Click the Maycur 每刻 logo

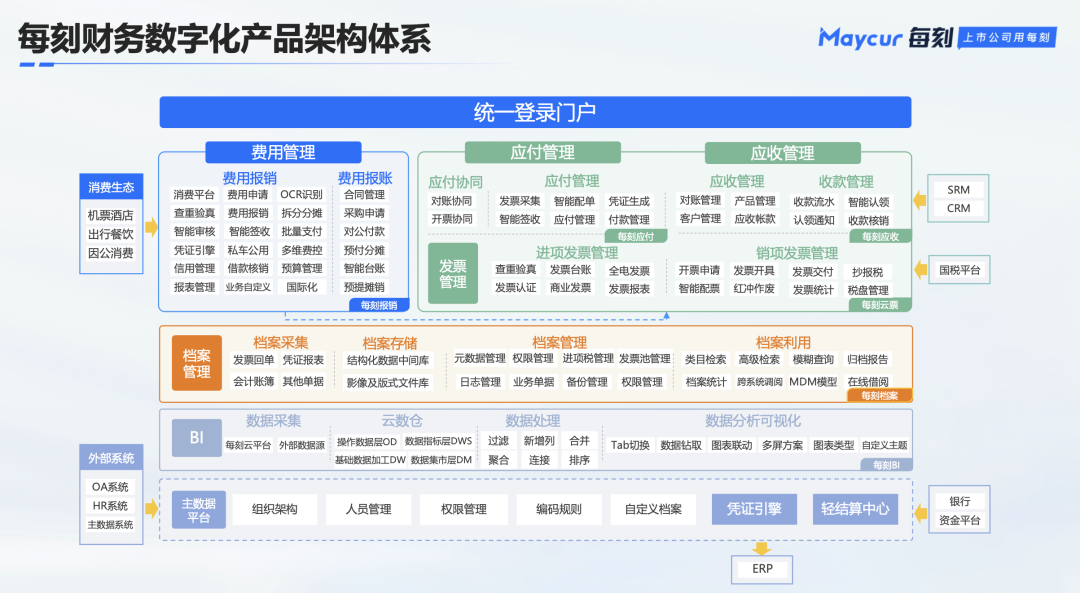pyautogui.click(x=885, y=37)
